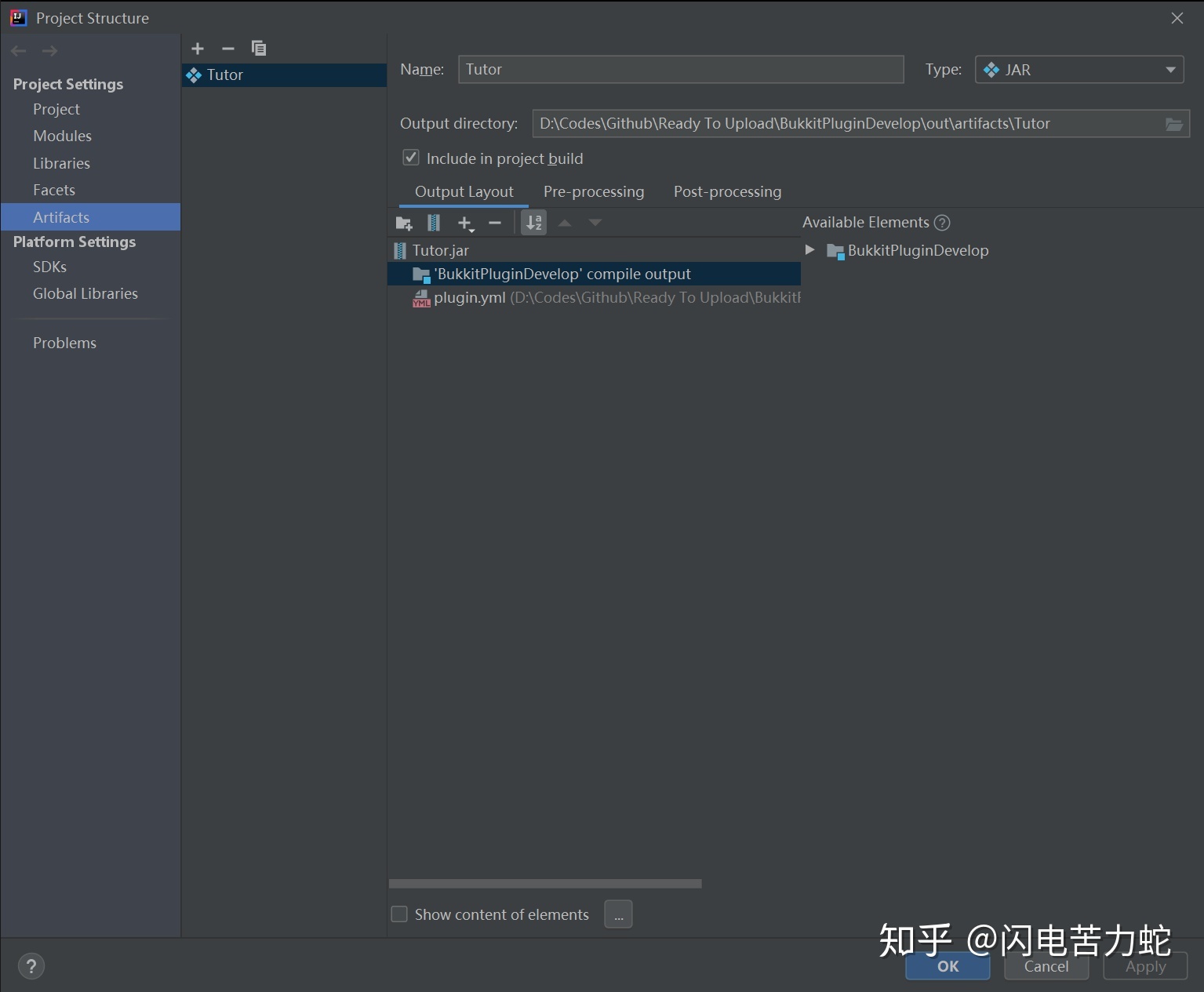
Task: Click ellipsis button beside Show content
Action: tap(618, 914)
